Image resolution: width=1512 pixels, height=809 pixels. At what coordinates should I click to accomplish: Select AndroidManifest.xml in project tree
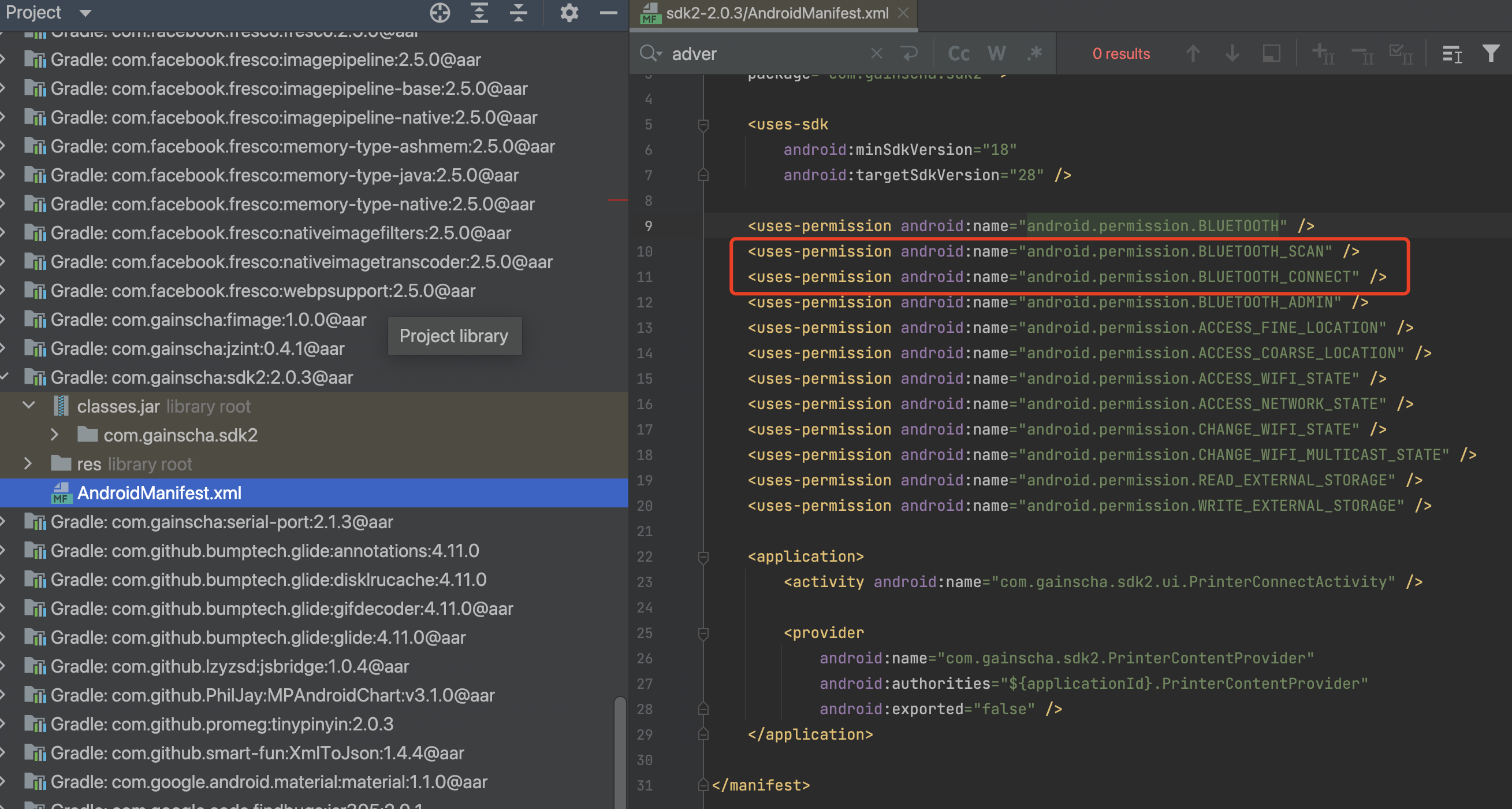[159, 492]
